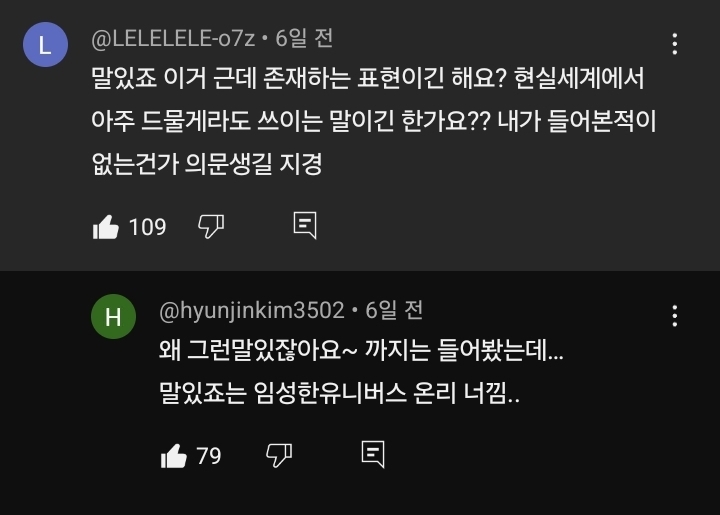The height and width of the screenshot is (515, 720).
Task: Click the reply line '말있죠는 임성한유니버스 온리 너낌..'
Action: pyautogui.click(x=339, y=394)
